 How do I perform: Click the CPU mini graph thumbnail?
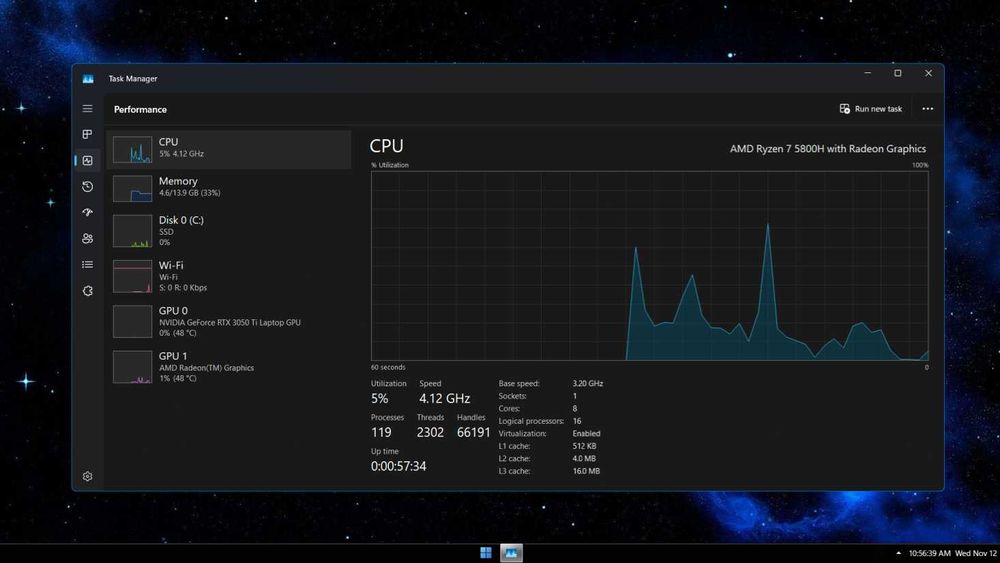(133, 150)
